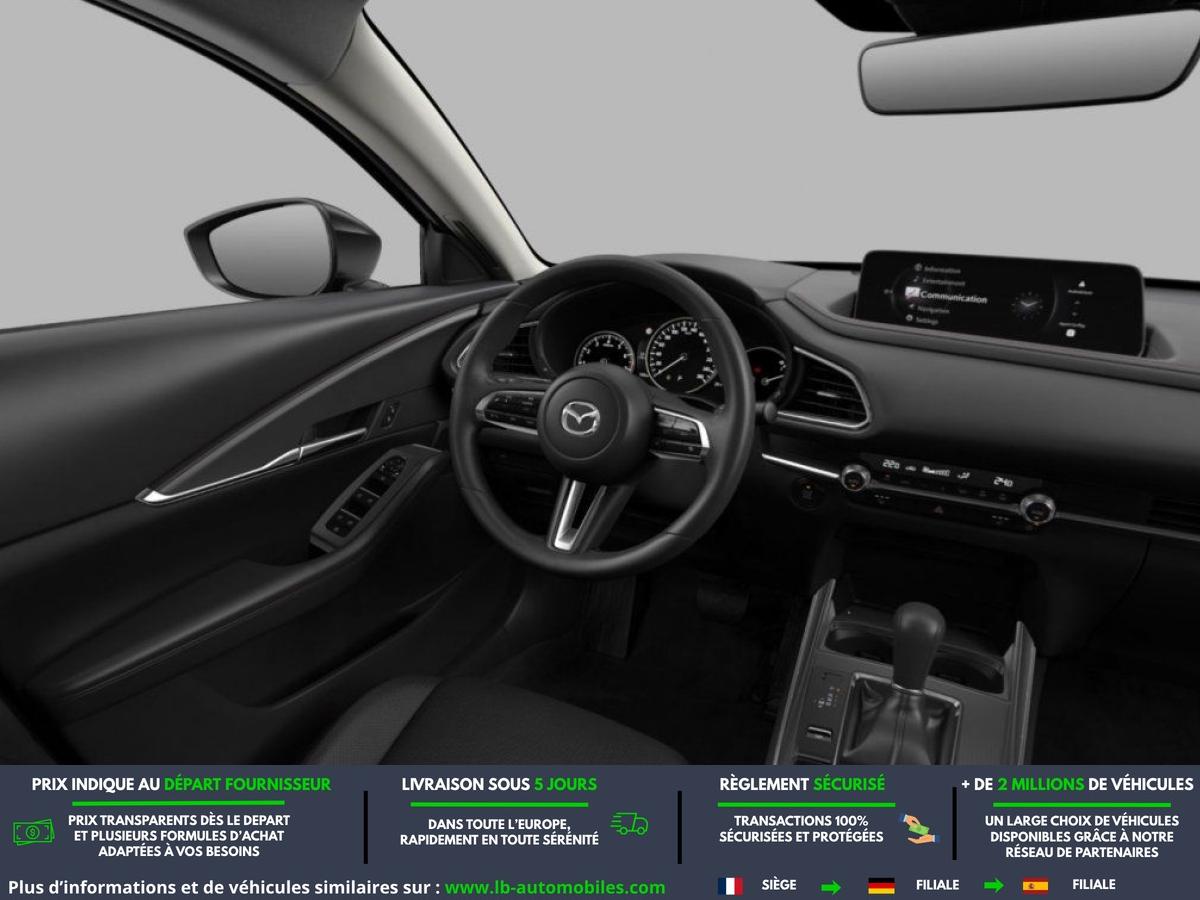Click the left climate temperature knob
Image resolution: width=1200 pixels, height=900 pixels.
[x=855, y=475]
